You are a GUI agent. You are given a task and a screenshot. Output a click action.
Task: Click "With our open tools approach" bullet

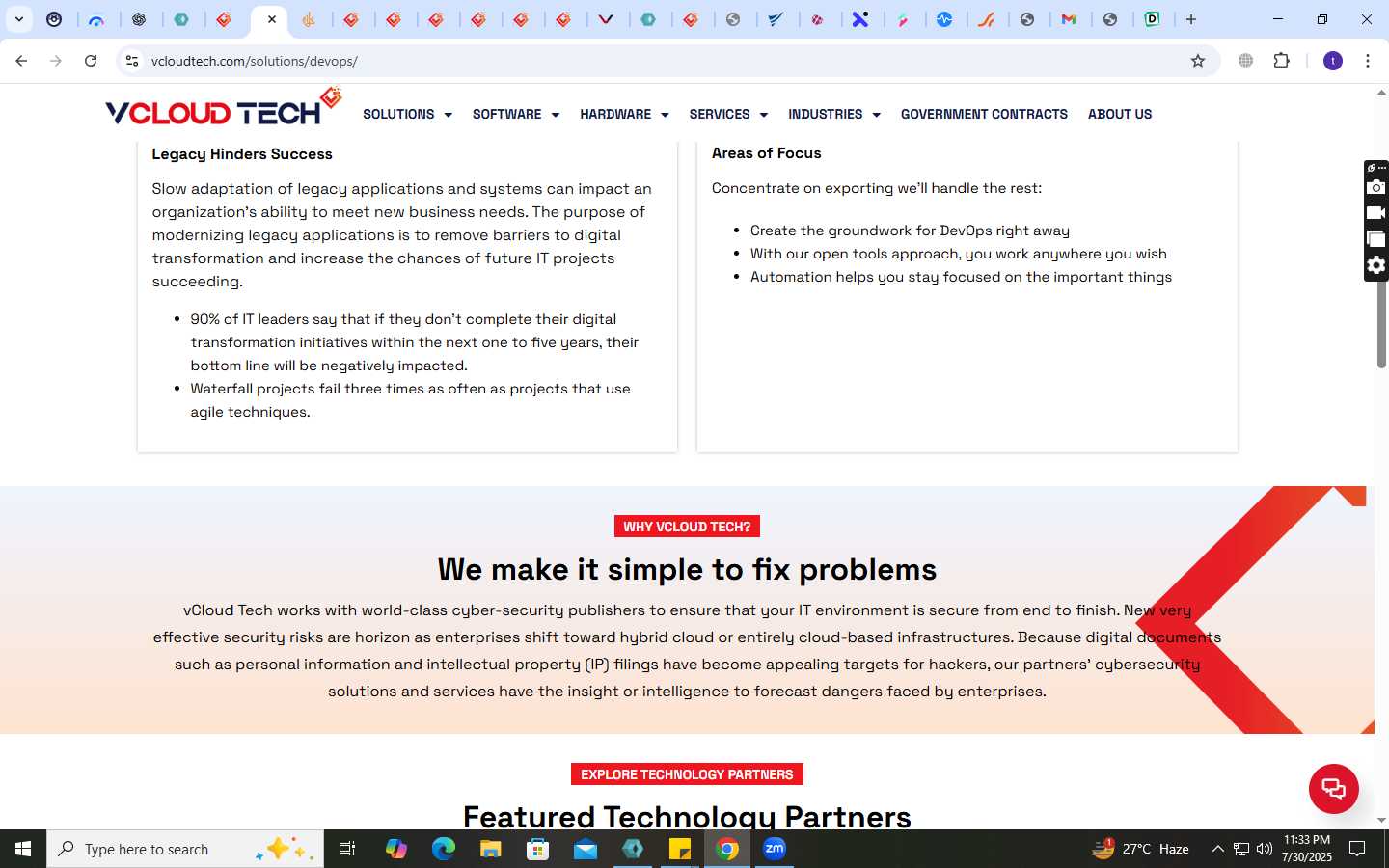(x=959, y=254)
